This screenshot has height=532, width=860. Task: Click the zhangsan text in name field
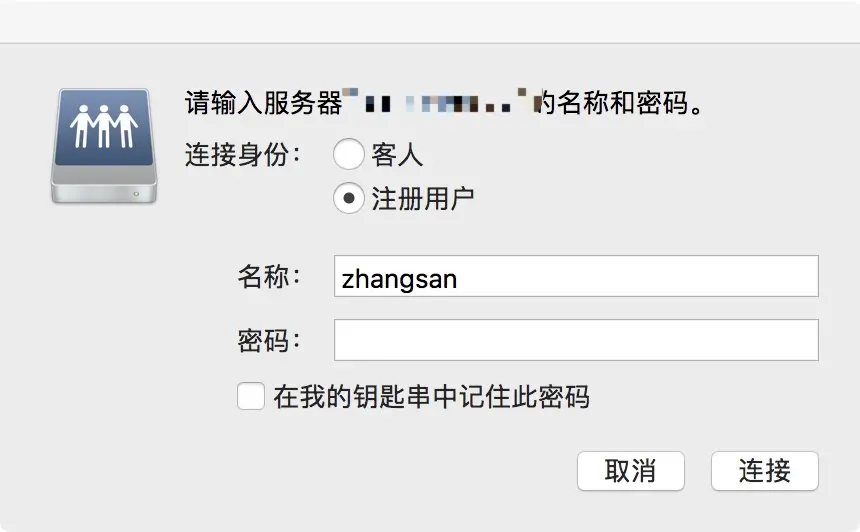click(399, 279)
